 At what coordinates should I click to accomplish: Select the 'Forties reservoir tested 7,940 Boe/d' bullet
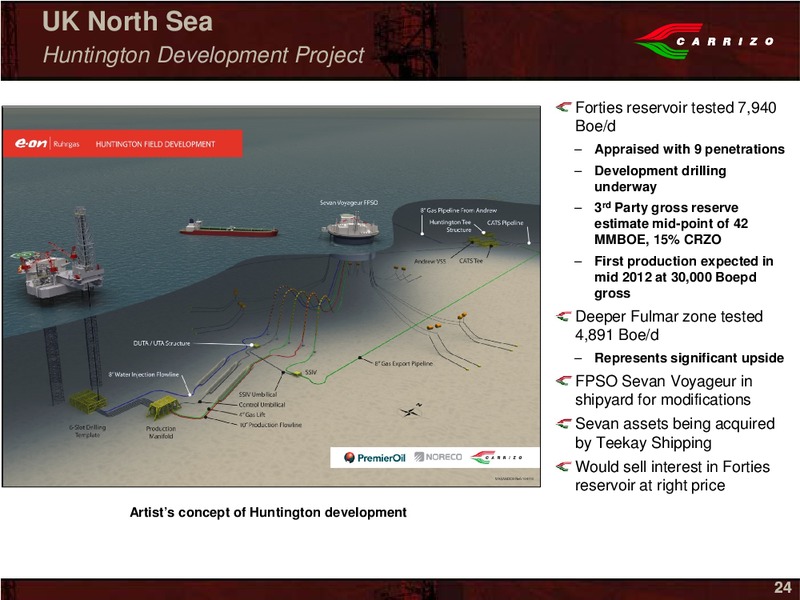click(676, 117)
